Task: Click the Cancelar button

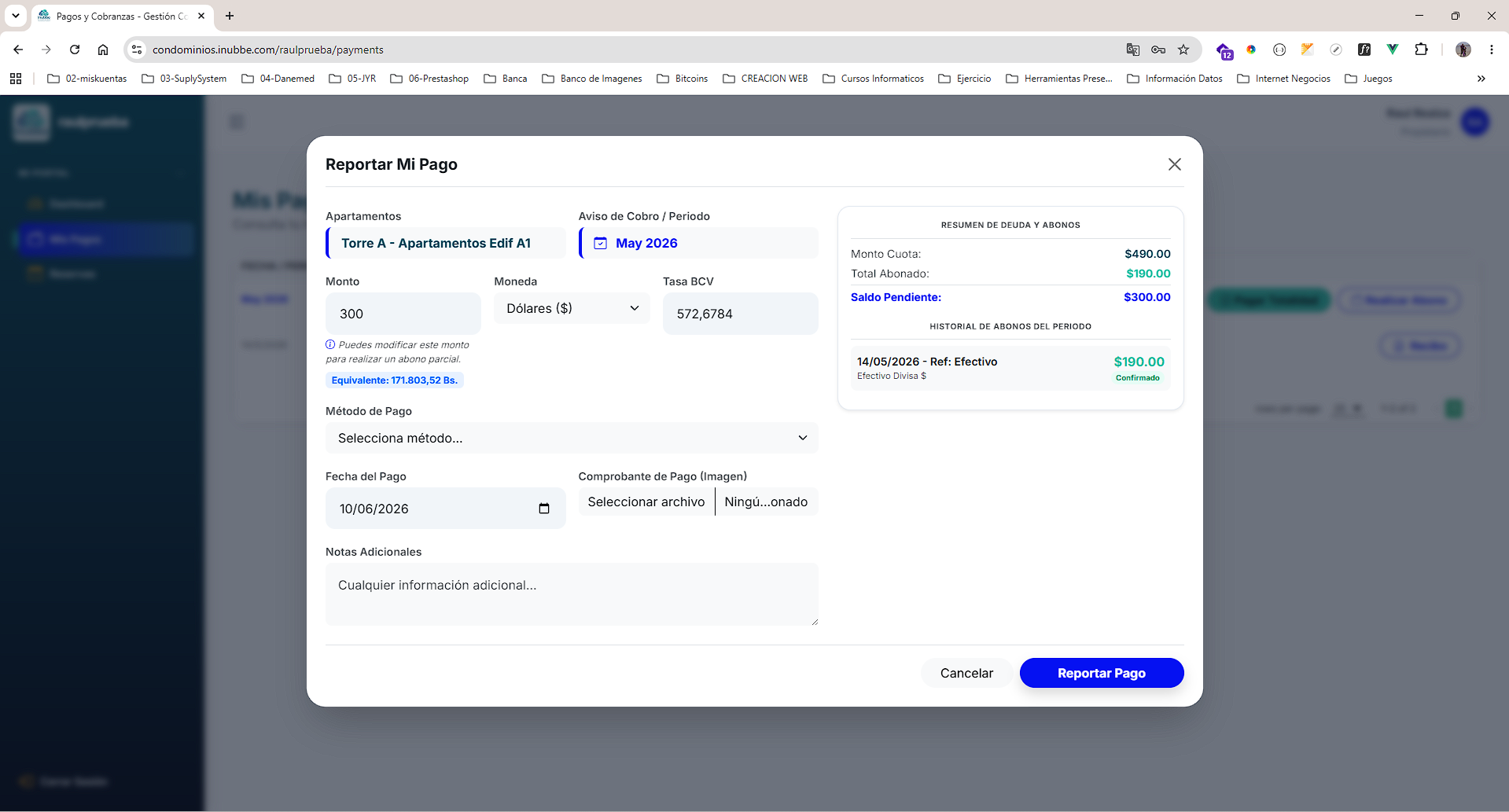Action: pyautogui.click(x=966, y=673)
